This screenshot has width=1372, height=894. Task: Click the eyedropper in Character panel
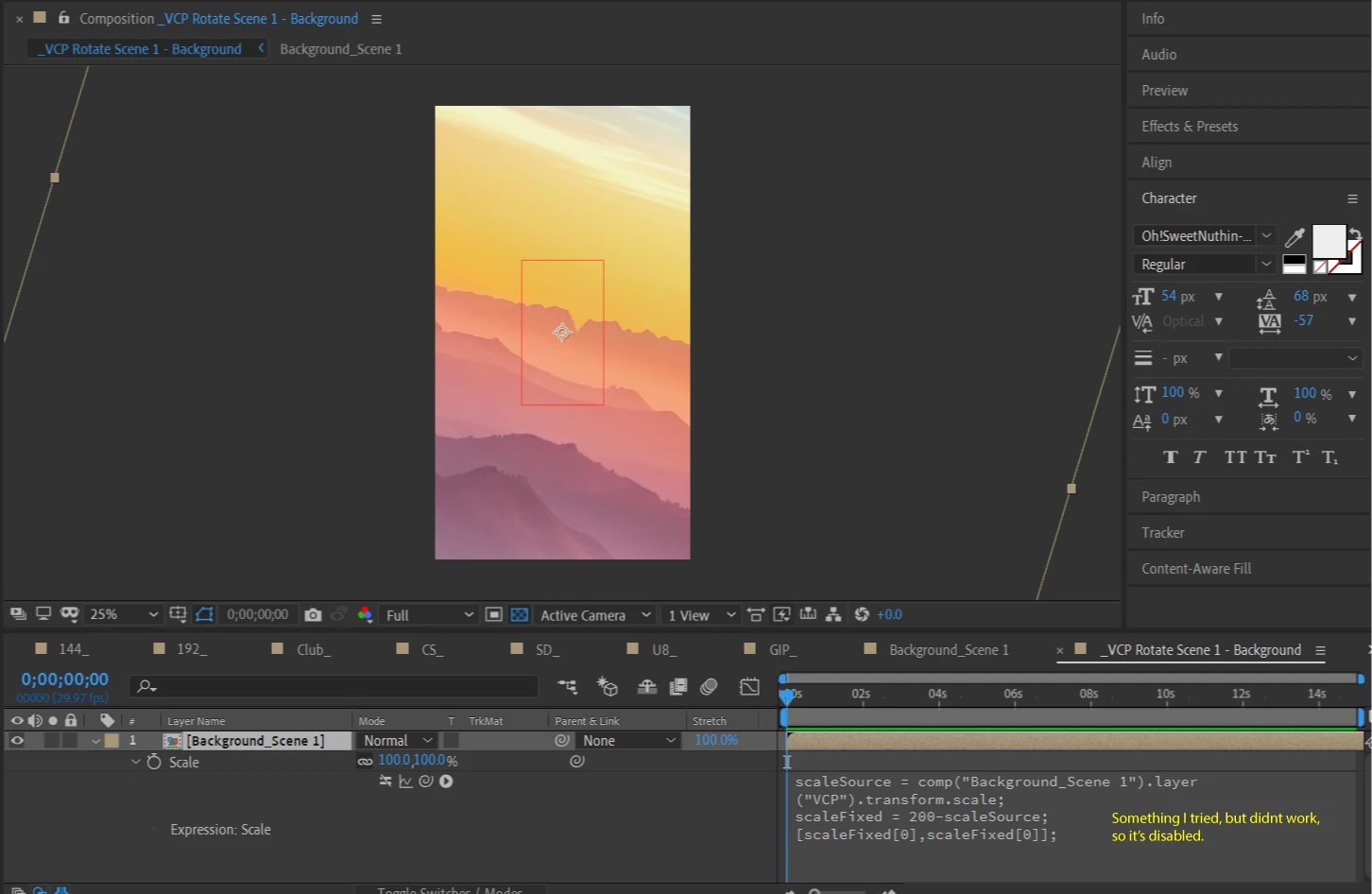click(x=1295, y=236)
